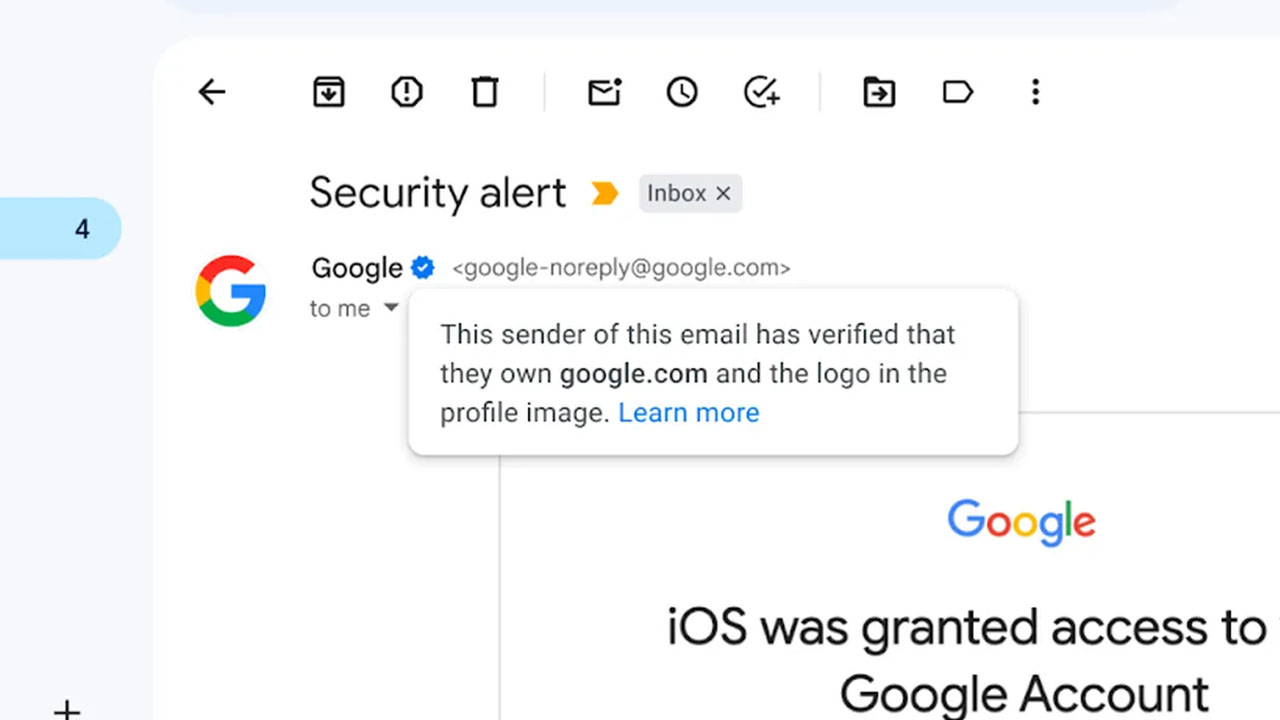Expand the 'to me' recipient details

391,308
